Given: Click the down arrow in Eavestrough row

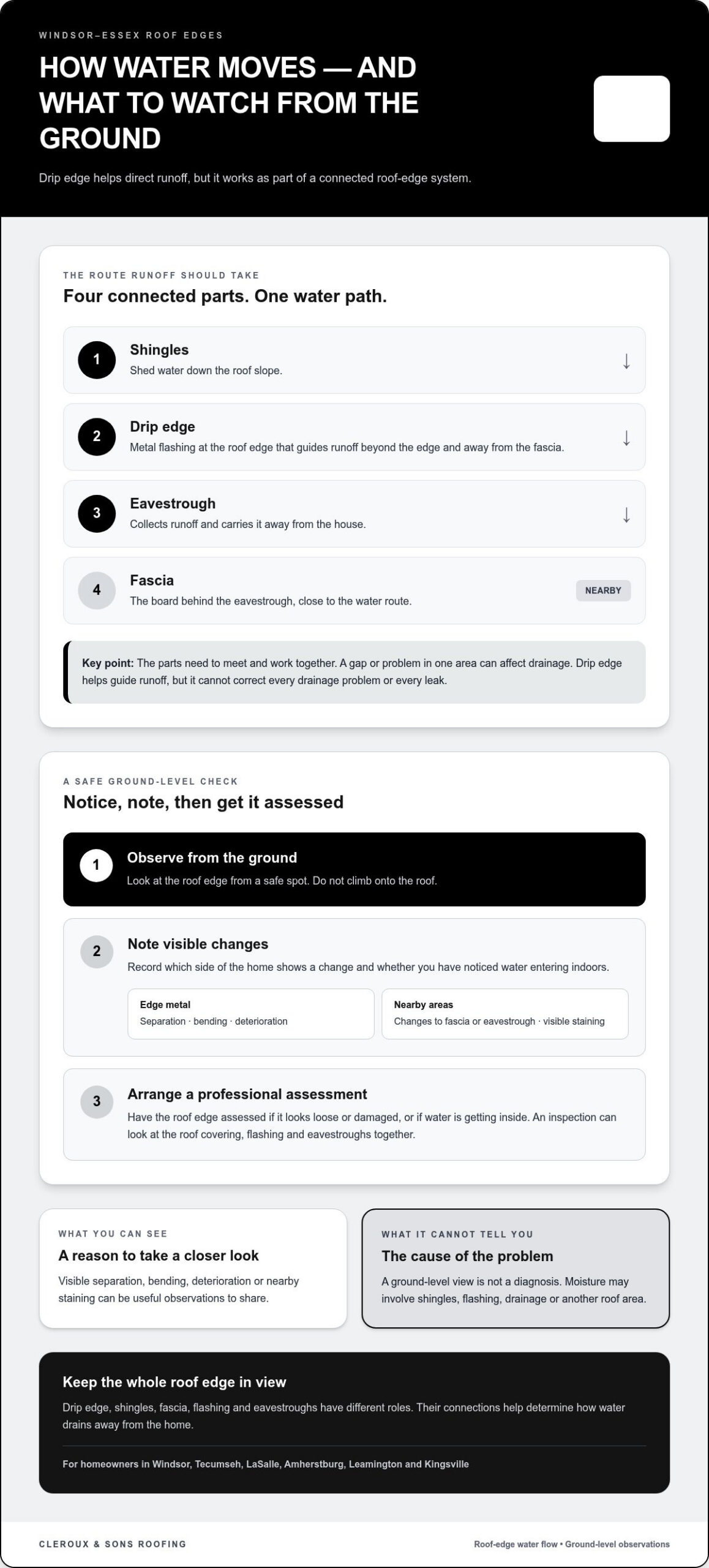Looking at the screenshot, I should 626,514.
